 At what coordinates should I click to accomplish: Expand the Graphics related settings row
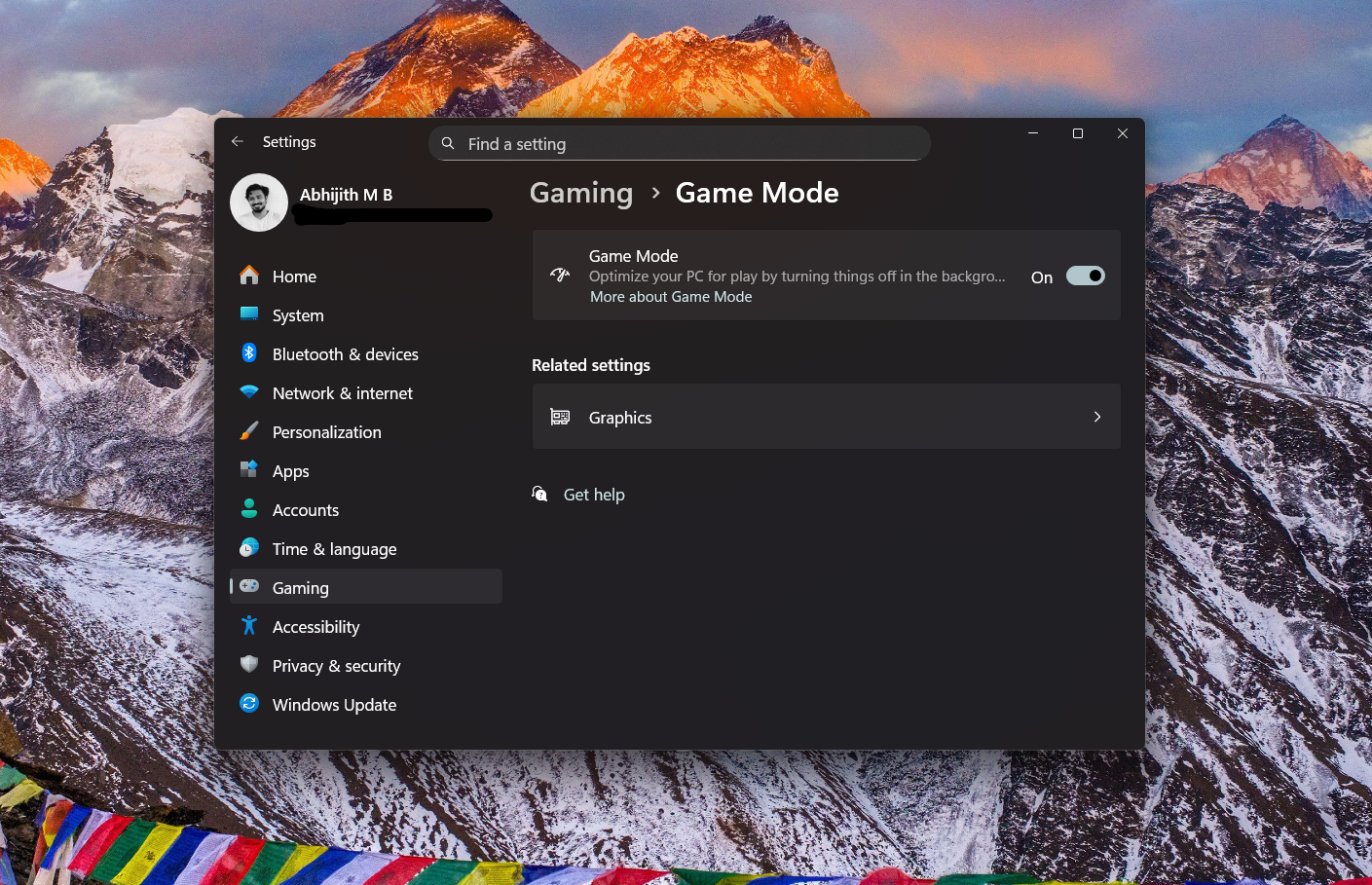pos(826,417)
